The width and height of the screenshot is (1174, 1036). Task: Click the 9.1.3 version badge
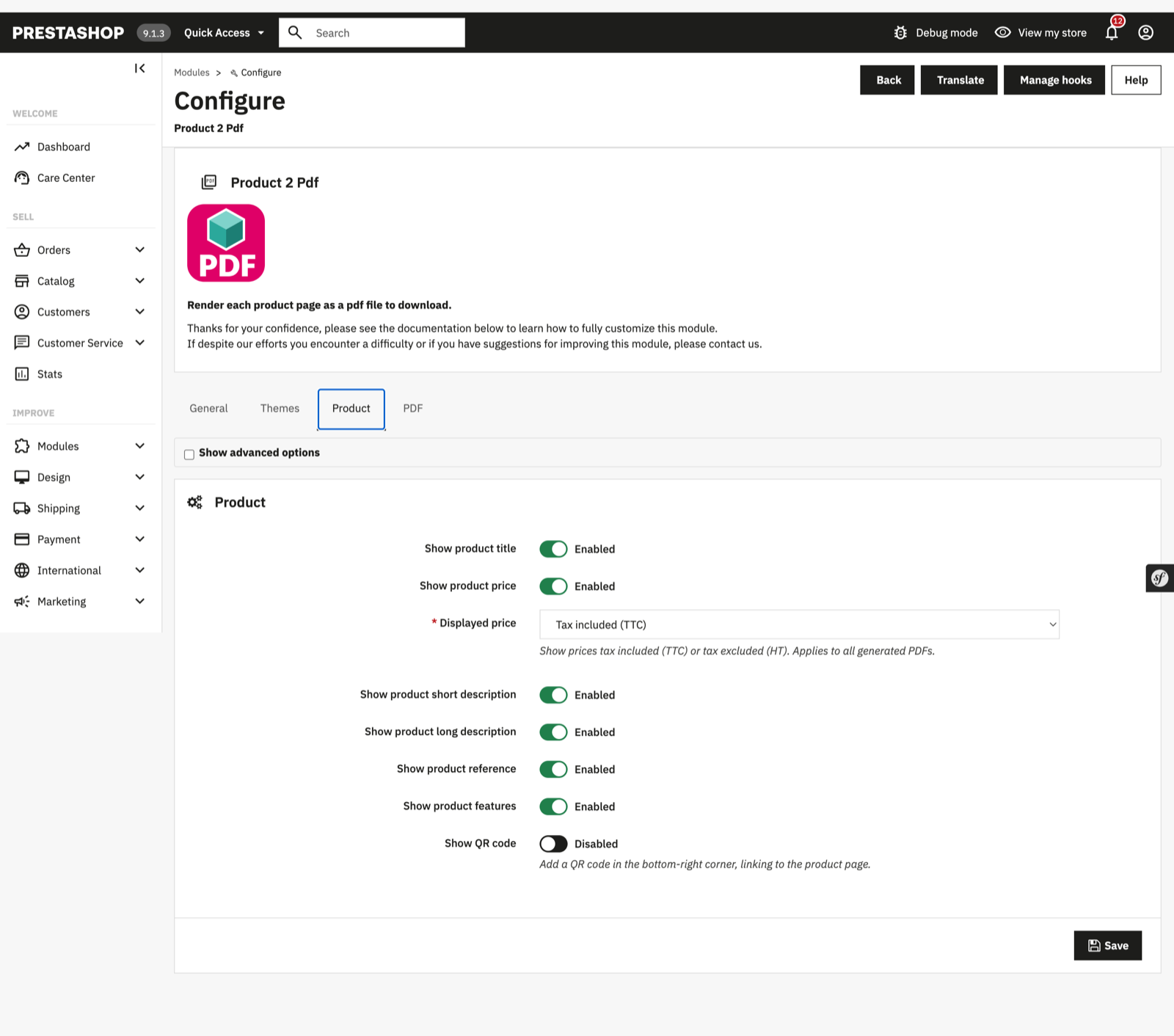(153, 33)
